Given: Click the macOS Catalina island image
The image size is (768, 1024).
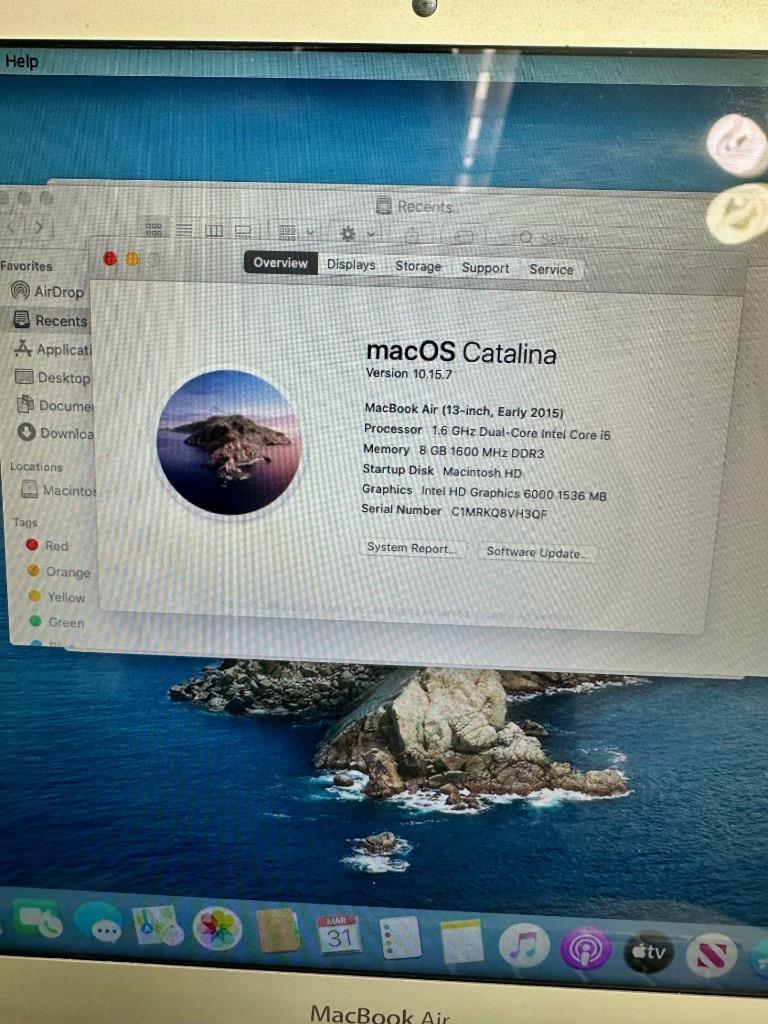Looking at the screenshot, I should click(229, 443).
